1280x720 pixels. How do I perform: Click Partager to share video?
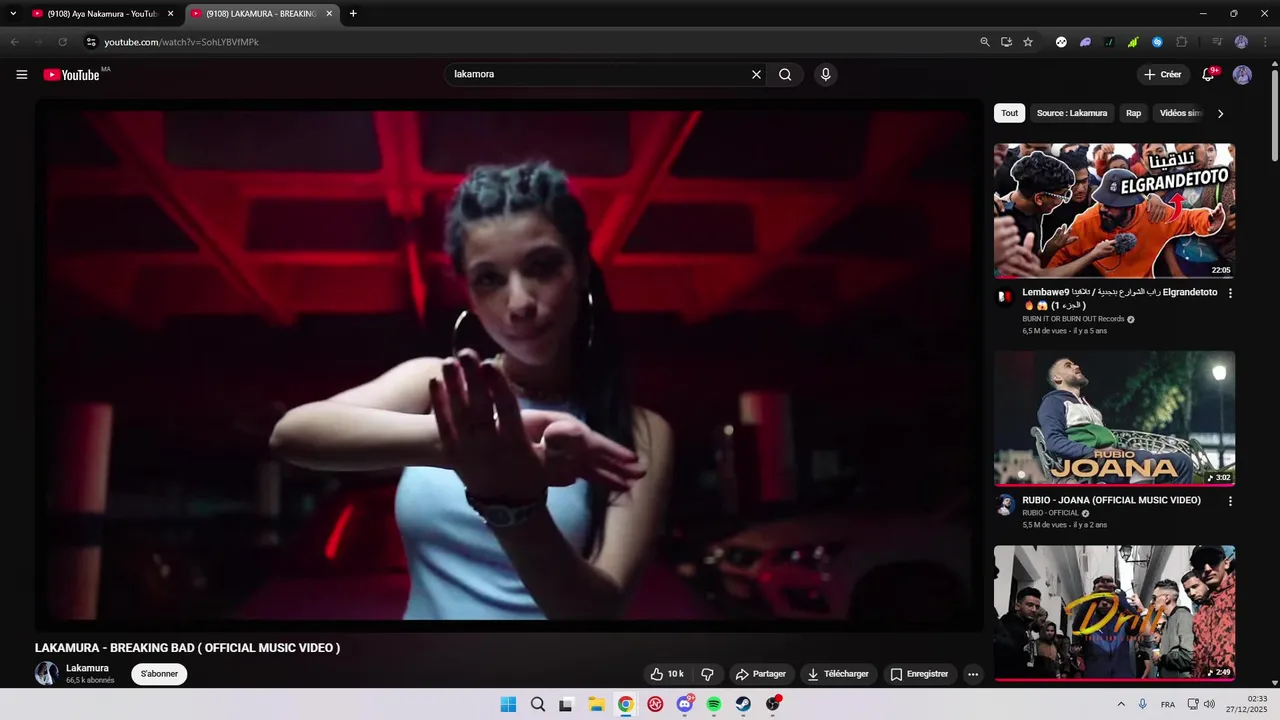760,674
